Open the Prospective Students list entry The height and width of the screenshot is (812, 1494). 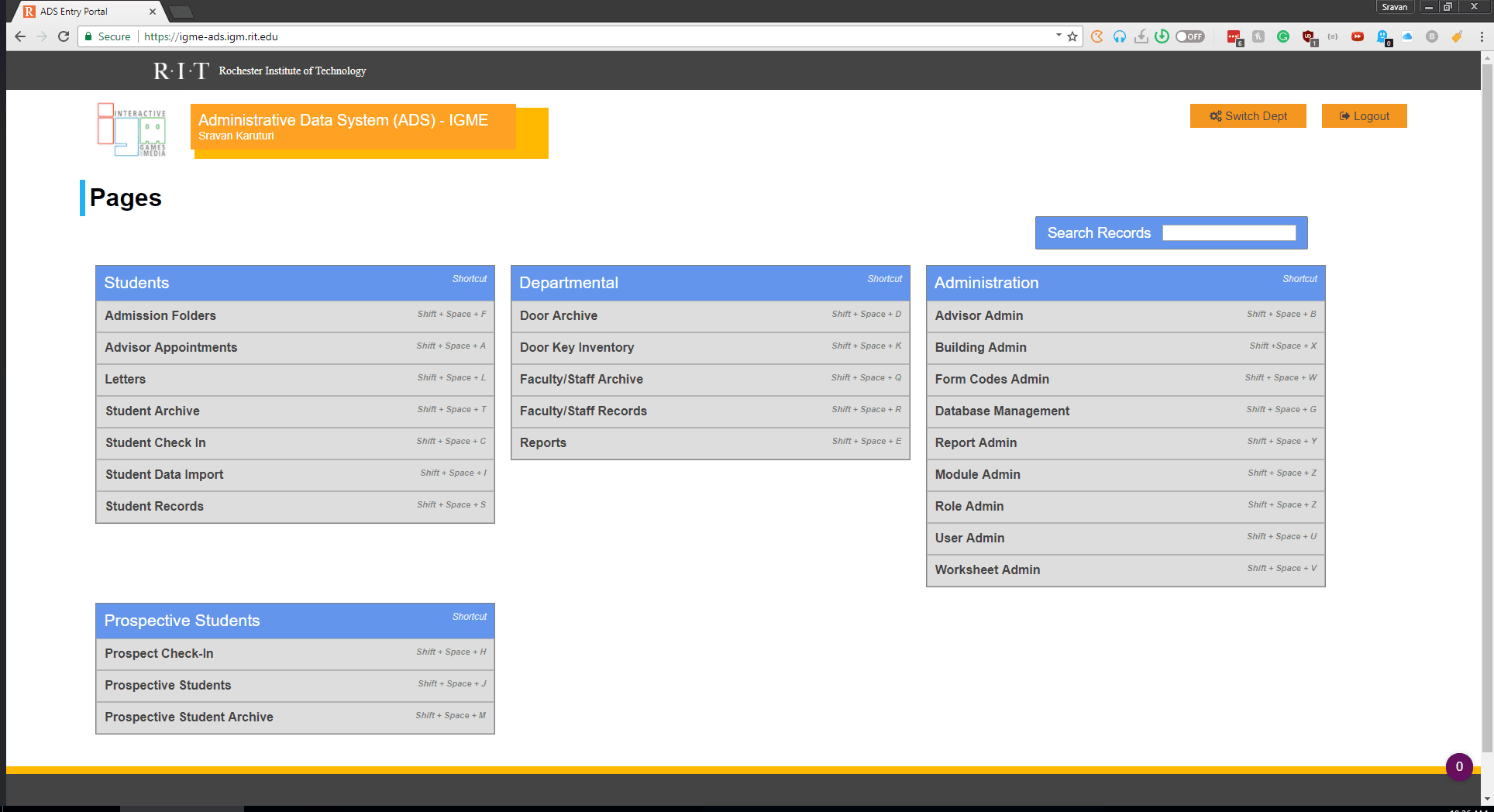pyautogui.click(x=295, y=686)
